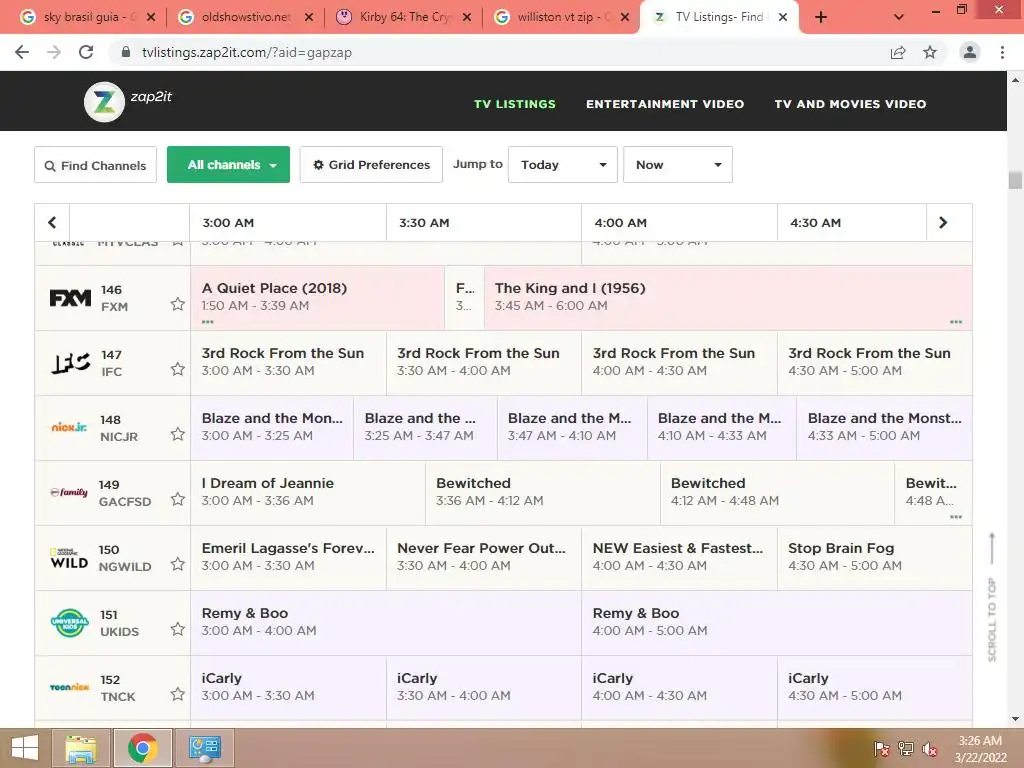The height and width of the screenshot is (768, 1024).
Task: Open the Now time dropdown
Action: click(678, 165)
